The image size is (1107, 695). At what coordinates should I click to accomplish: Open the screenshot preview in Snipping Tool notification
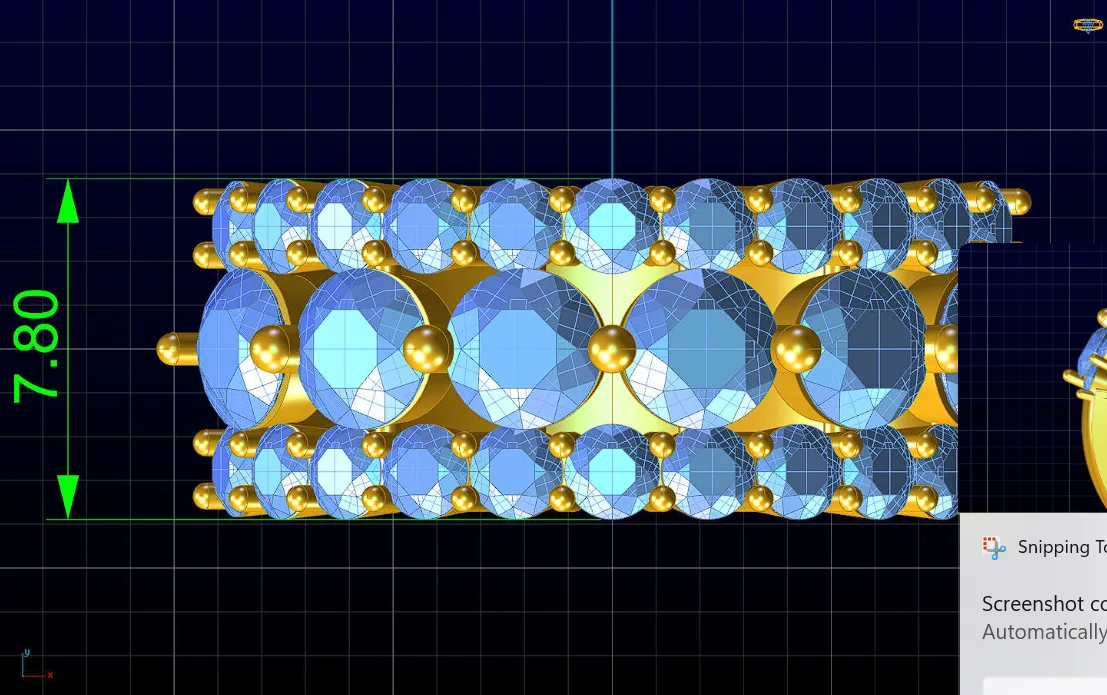tap(1032, 378)
